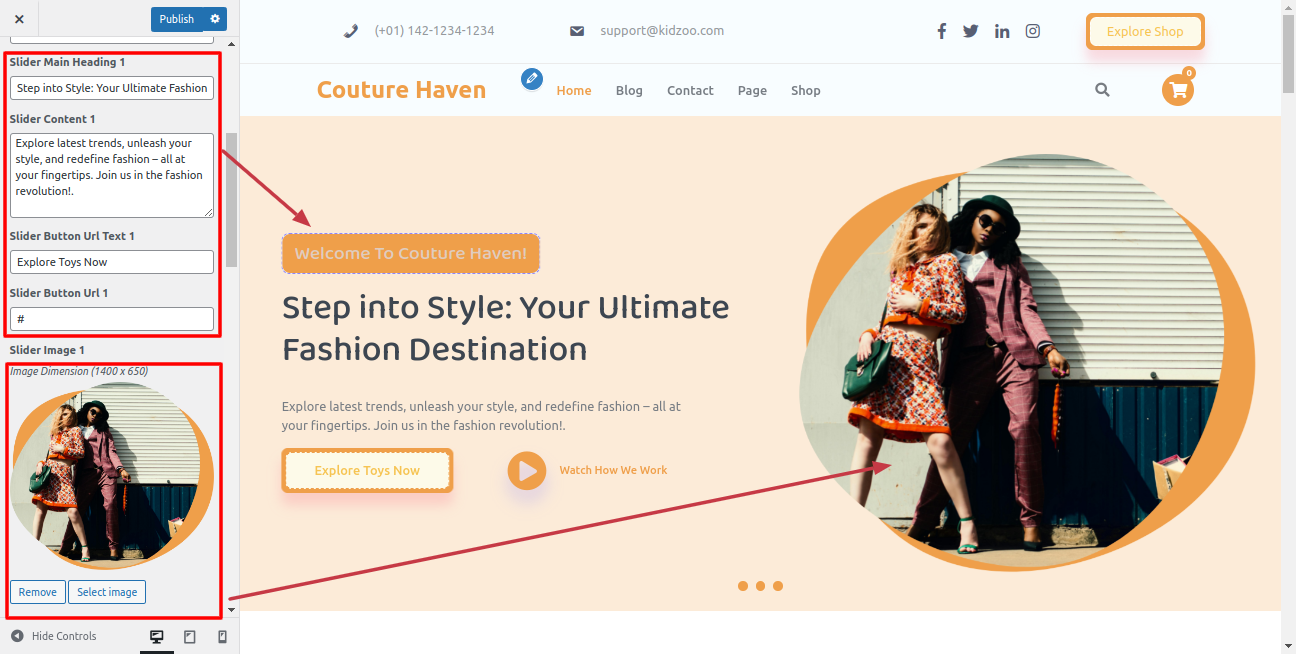Screen dimensions: 1296x654
Task: Open the Shop menu item
Action: click(x=805, y=91)
